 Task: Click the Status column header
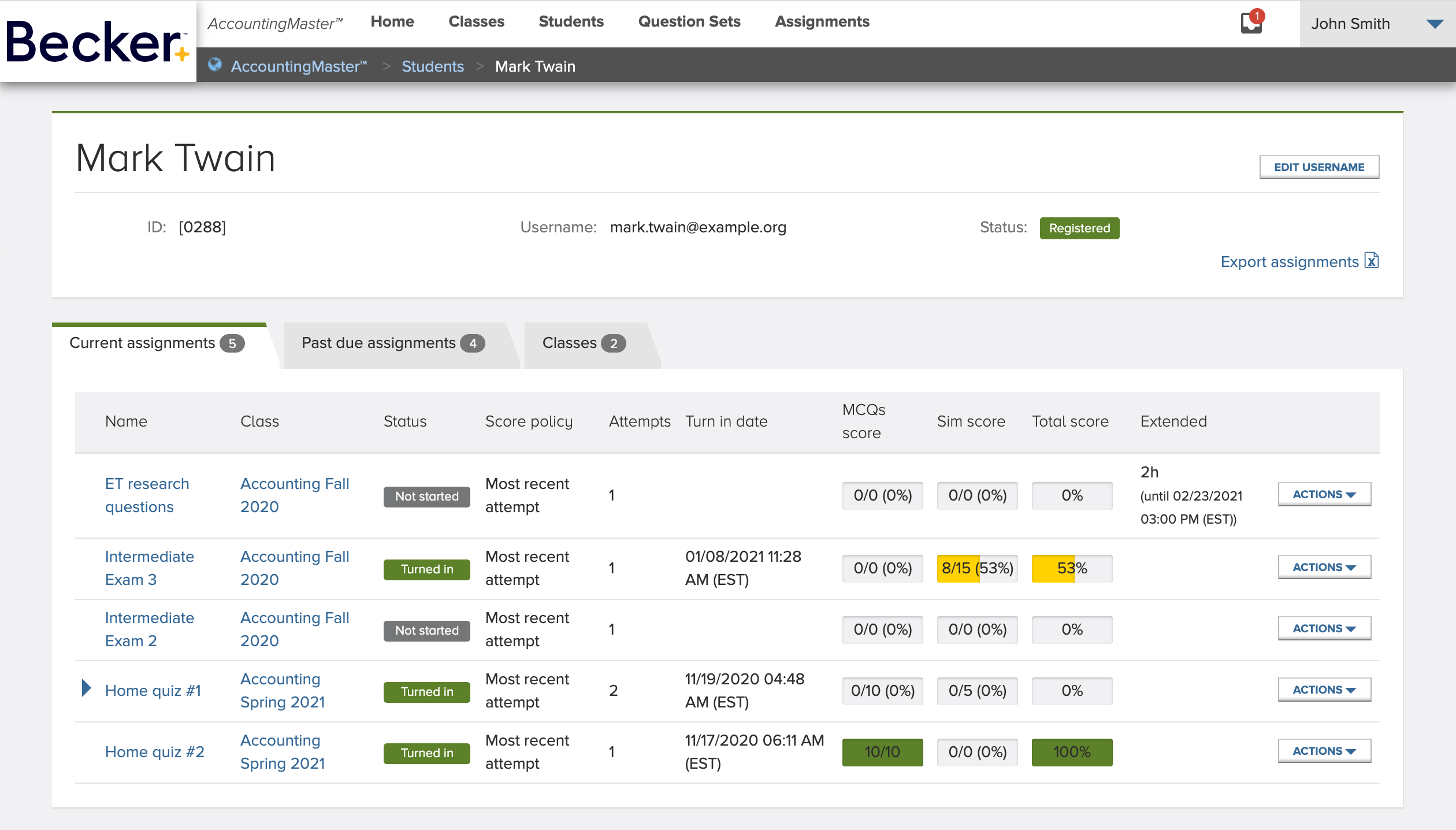tap(405, 421)
